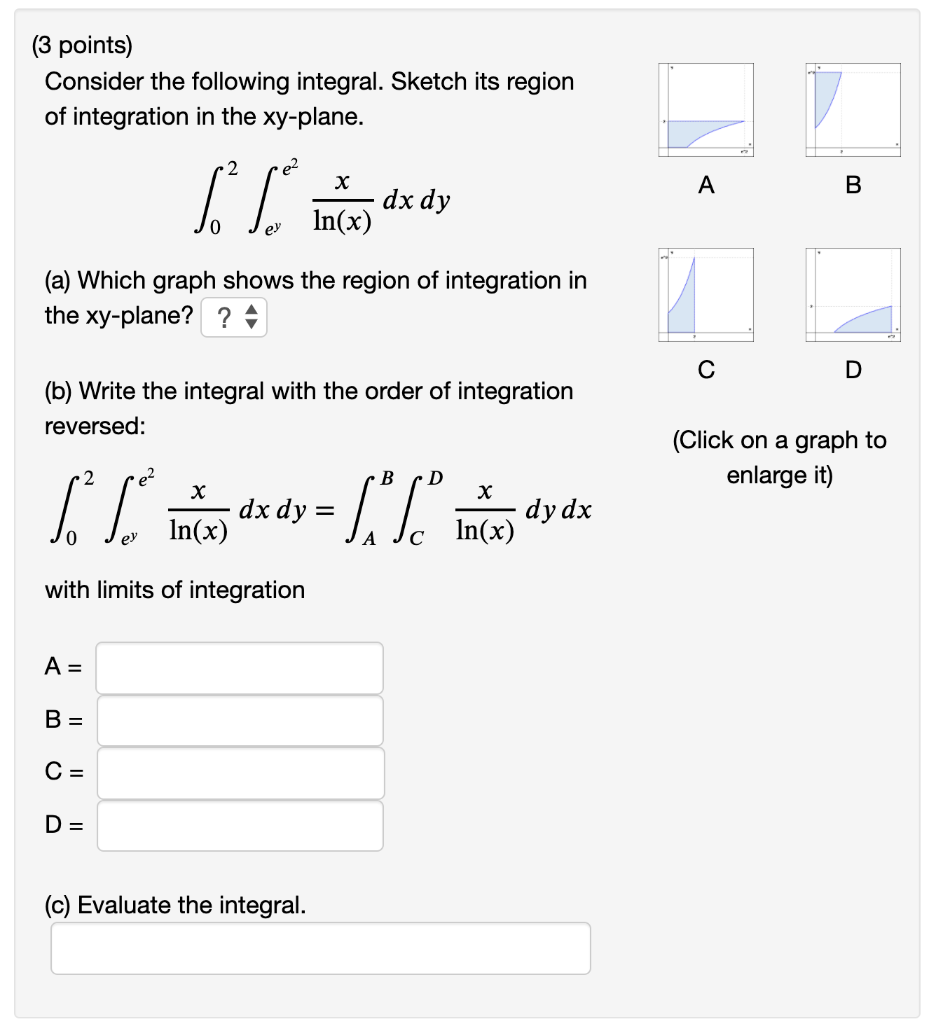Click the input field for A
936x1024 pixels.
click(x=238, y=667)
